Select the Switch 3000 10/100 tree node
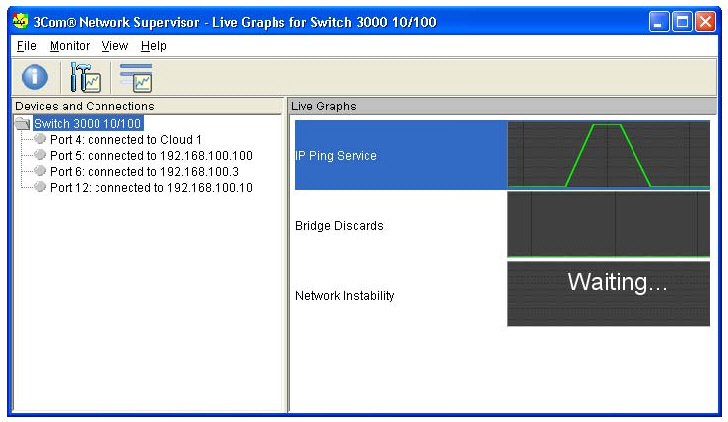This screenshot has width=728, height=422. pos(88,123)
